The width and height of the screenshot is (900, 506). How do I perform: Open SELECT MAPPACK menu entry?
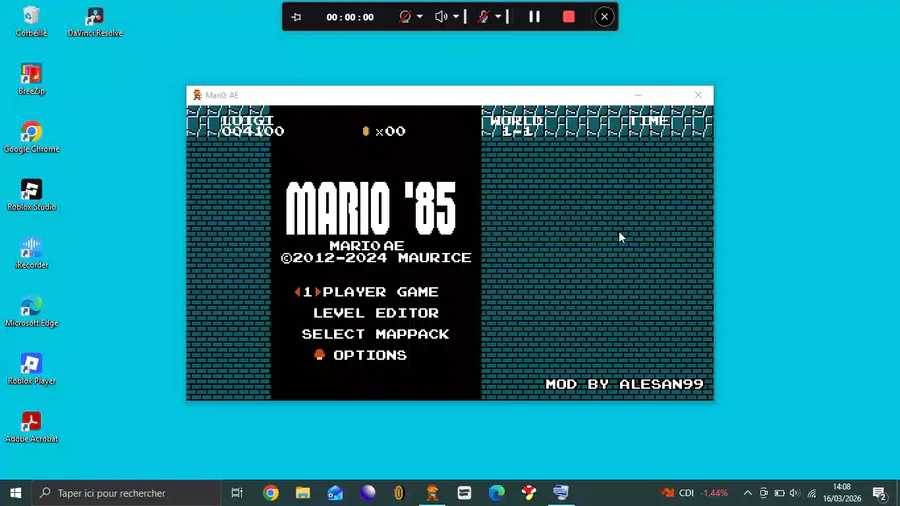(376, 334)
